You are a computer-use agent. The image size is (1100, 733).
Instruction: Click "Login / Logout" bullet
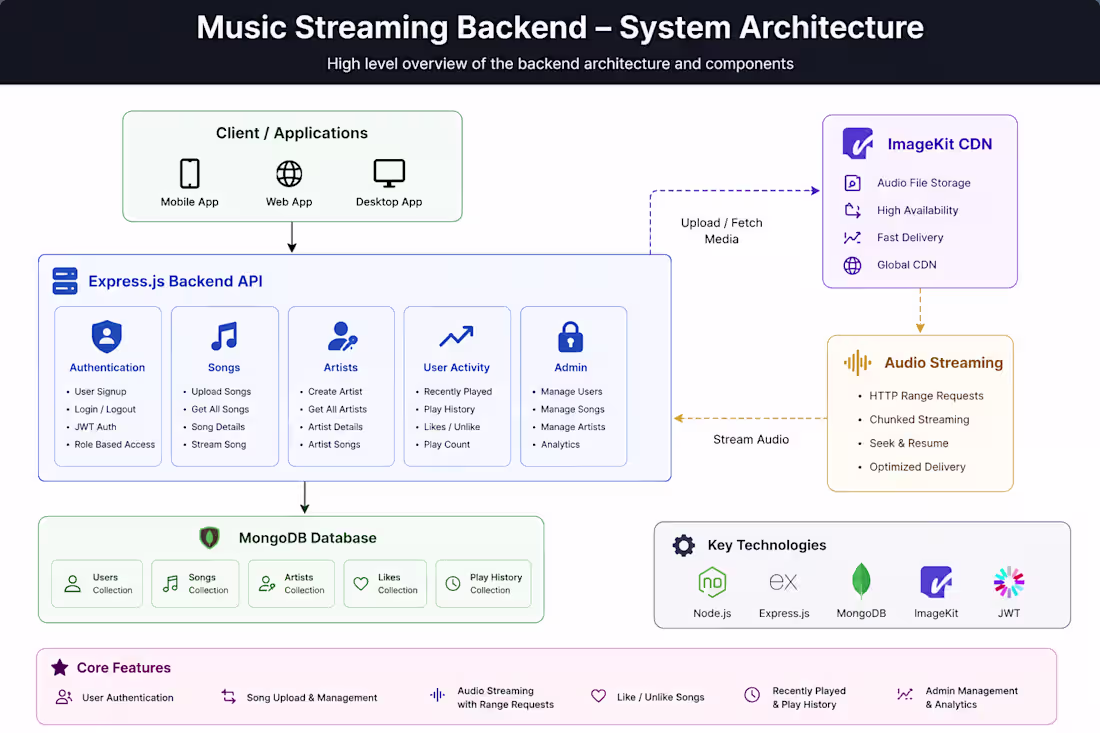(x=105, y=410)
